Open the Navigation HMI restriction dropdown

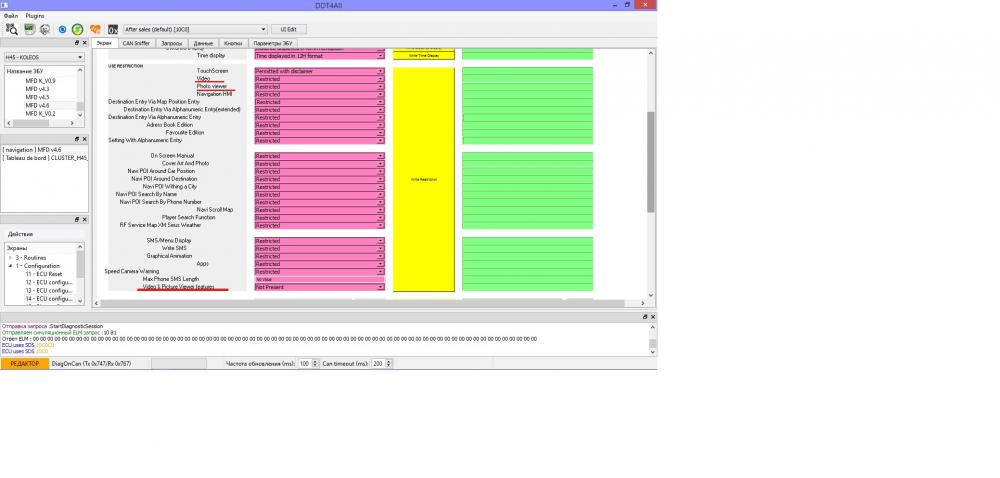pyautogui.click(x=320, y=94)
